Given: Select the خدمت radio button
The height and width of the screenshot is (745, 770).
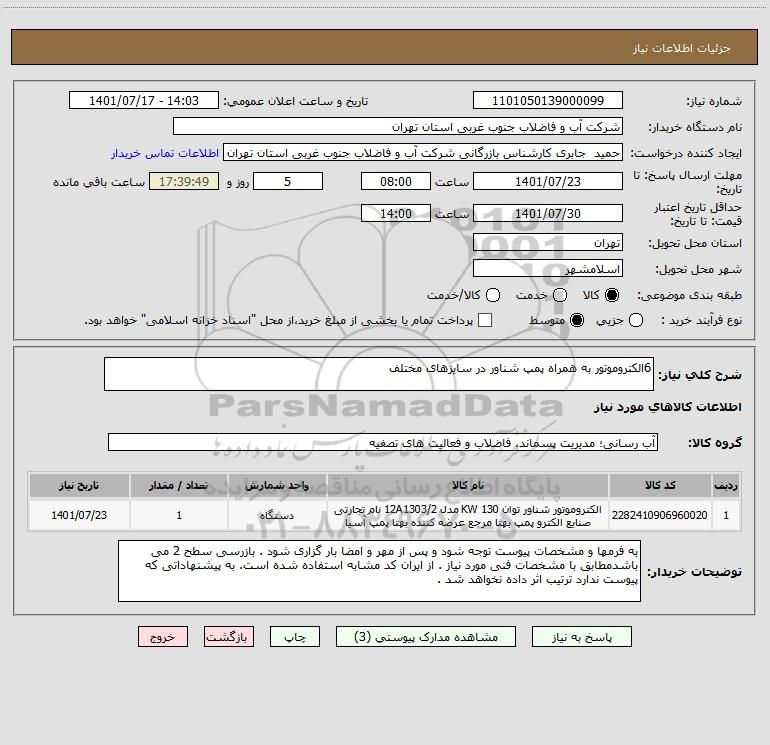Looking at the screenshot, I should coord(560,295).
